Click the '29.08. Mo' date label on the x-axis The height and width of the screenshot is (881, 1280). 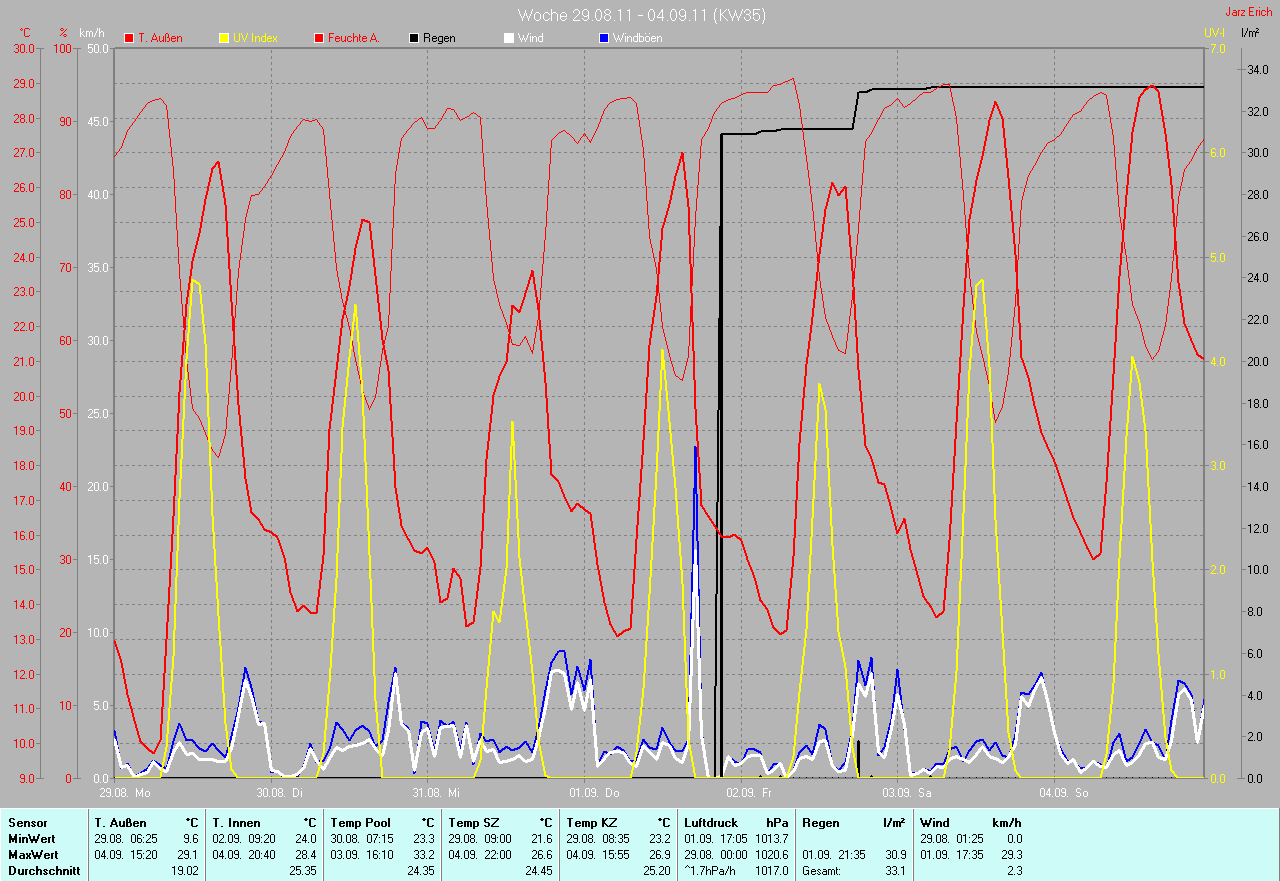coord(124,793)
